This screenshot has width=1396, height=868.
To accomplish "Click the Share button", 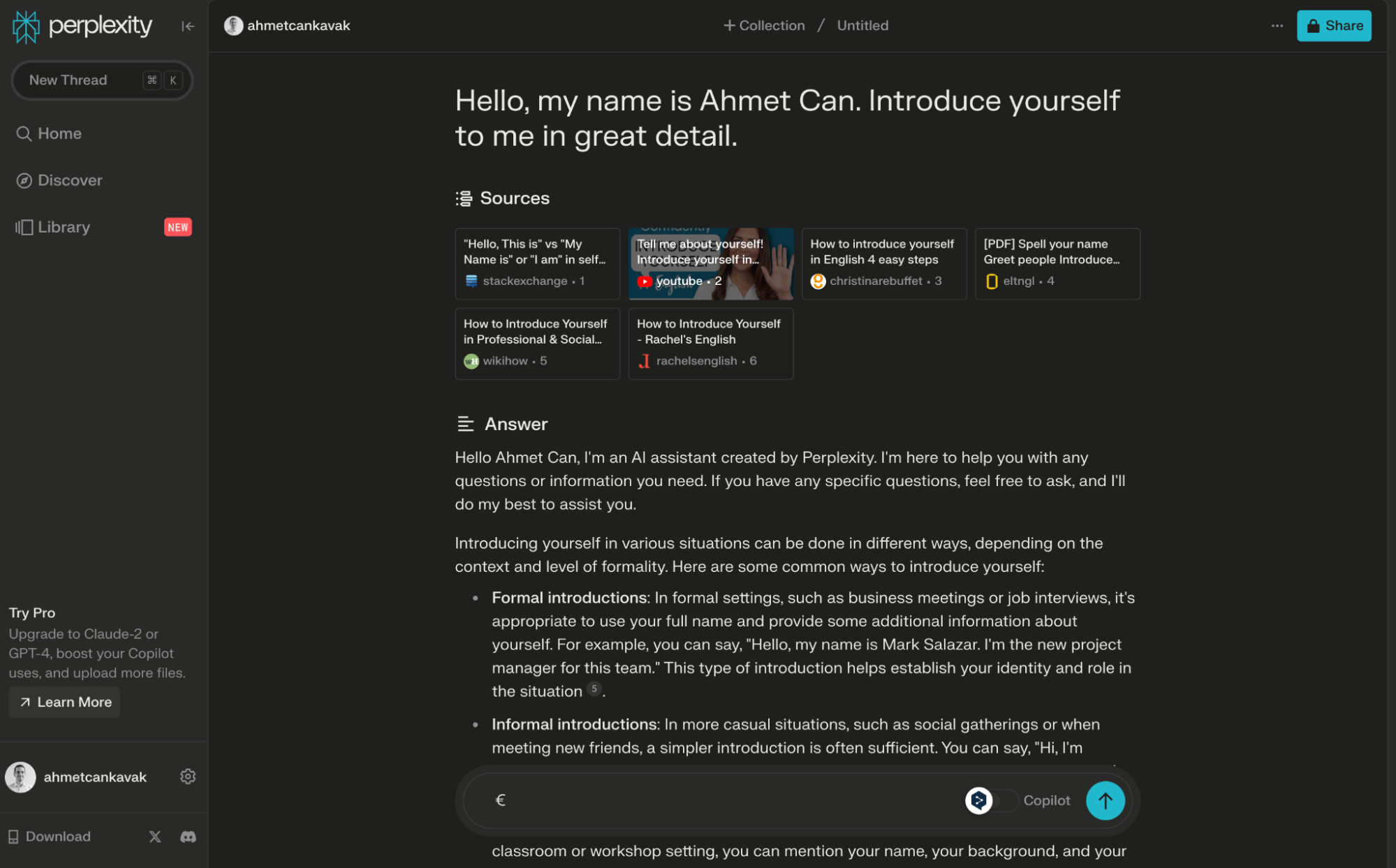I will point(1334,26).
